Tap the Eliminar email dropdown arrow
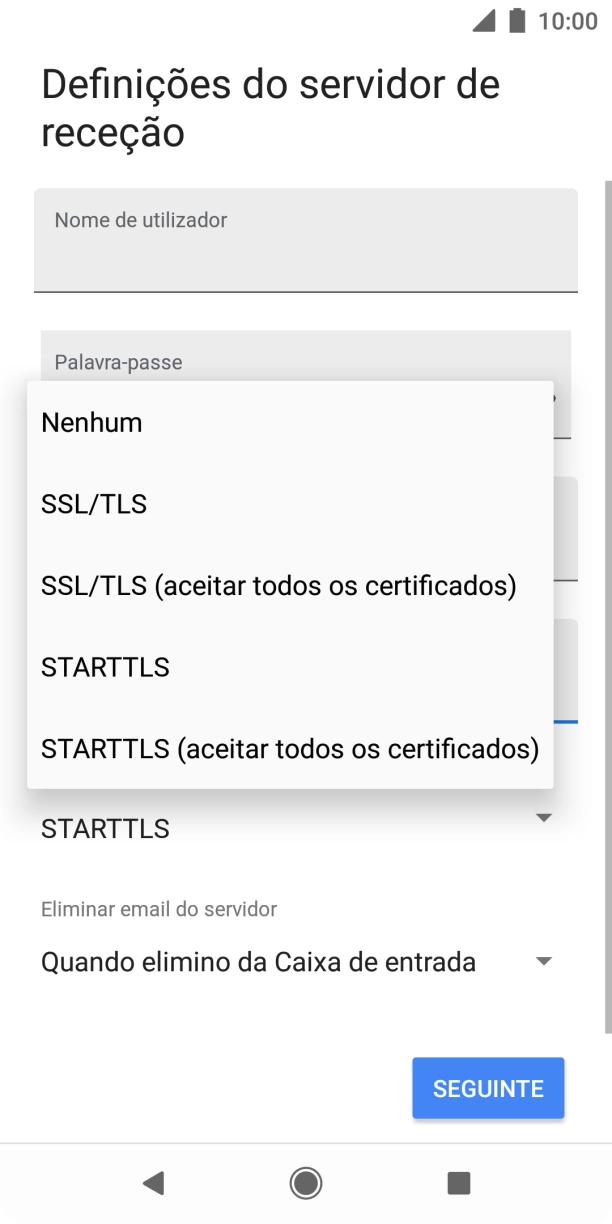612x1224 pixels. coord(541,961)
